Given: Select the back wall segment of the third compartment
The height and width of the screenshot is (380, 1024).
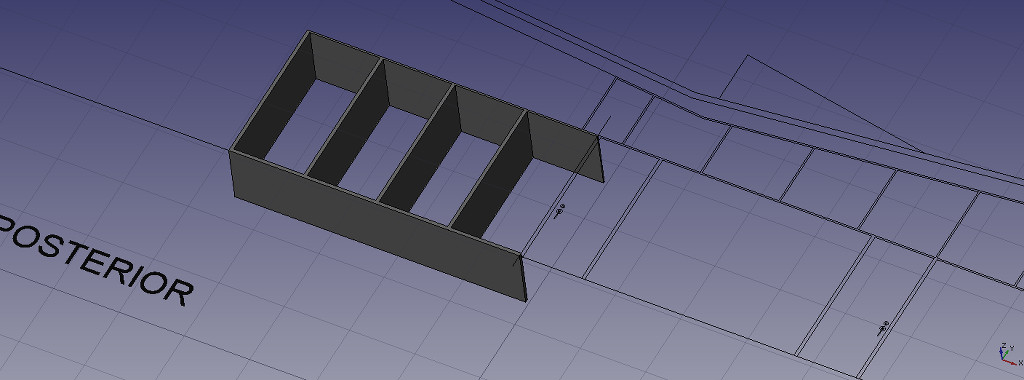Looking at the screenshot, I should (491, 116).
